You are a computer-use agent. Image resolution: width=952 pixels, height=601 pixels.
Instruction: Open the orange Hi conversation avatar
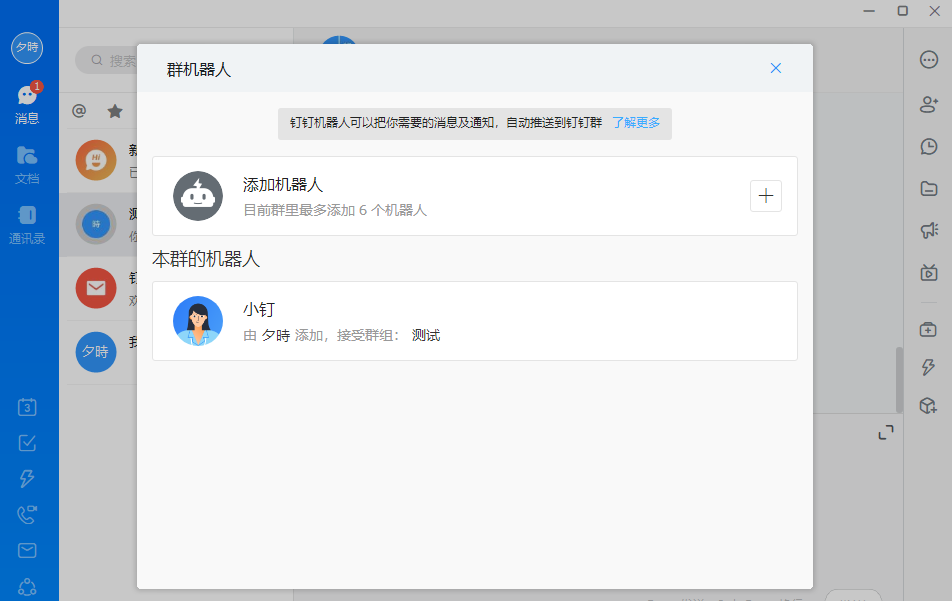pyautogui.click(x=96, y=160)
